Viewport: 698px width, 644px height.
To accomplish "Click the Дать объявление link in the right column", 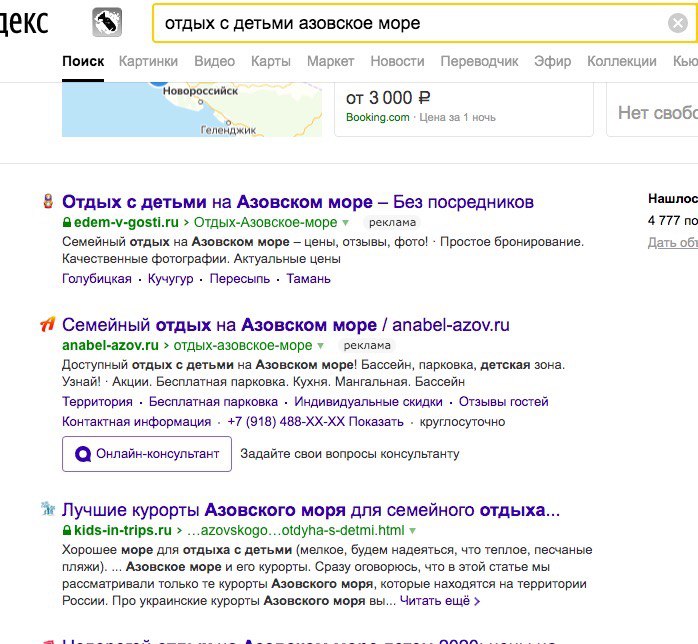I will tap(673, 242).
